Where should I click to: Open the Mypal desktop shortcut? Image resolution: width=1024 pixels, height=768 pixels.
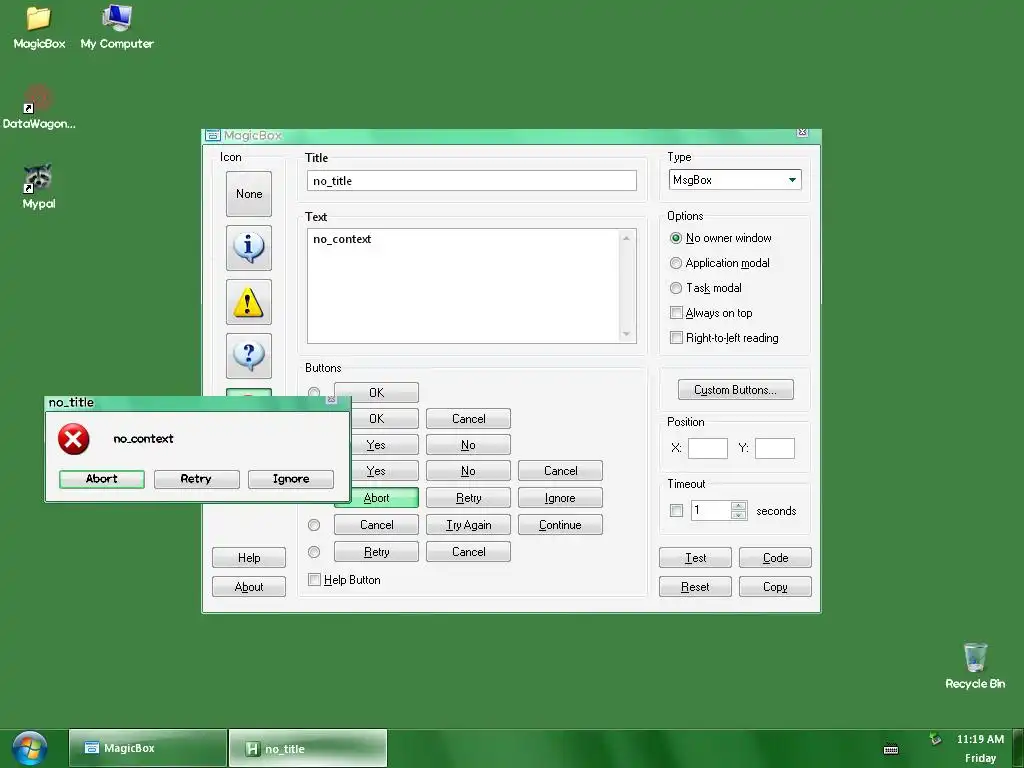click(x=39, y=187)
